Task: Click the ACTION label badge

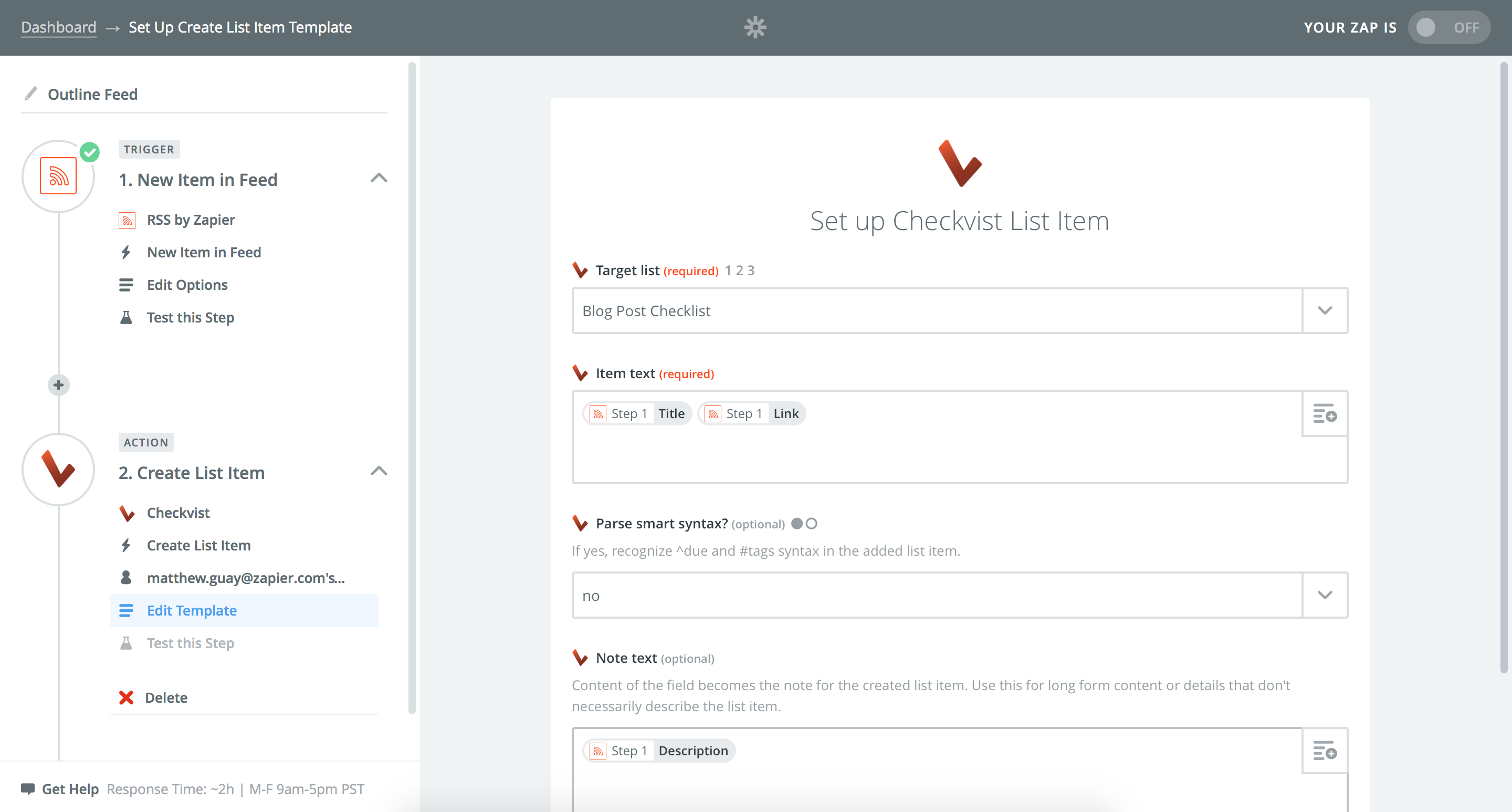Action: pos(146,443)
